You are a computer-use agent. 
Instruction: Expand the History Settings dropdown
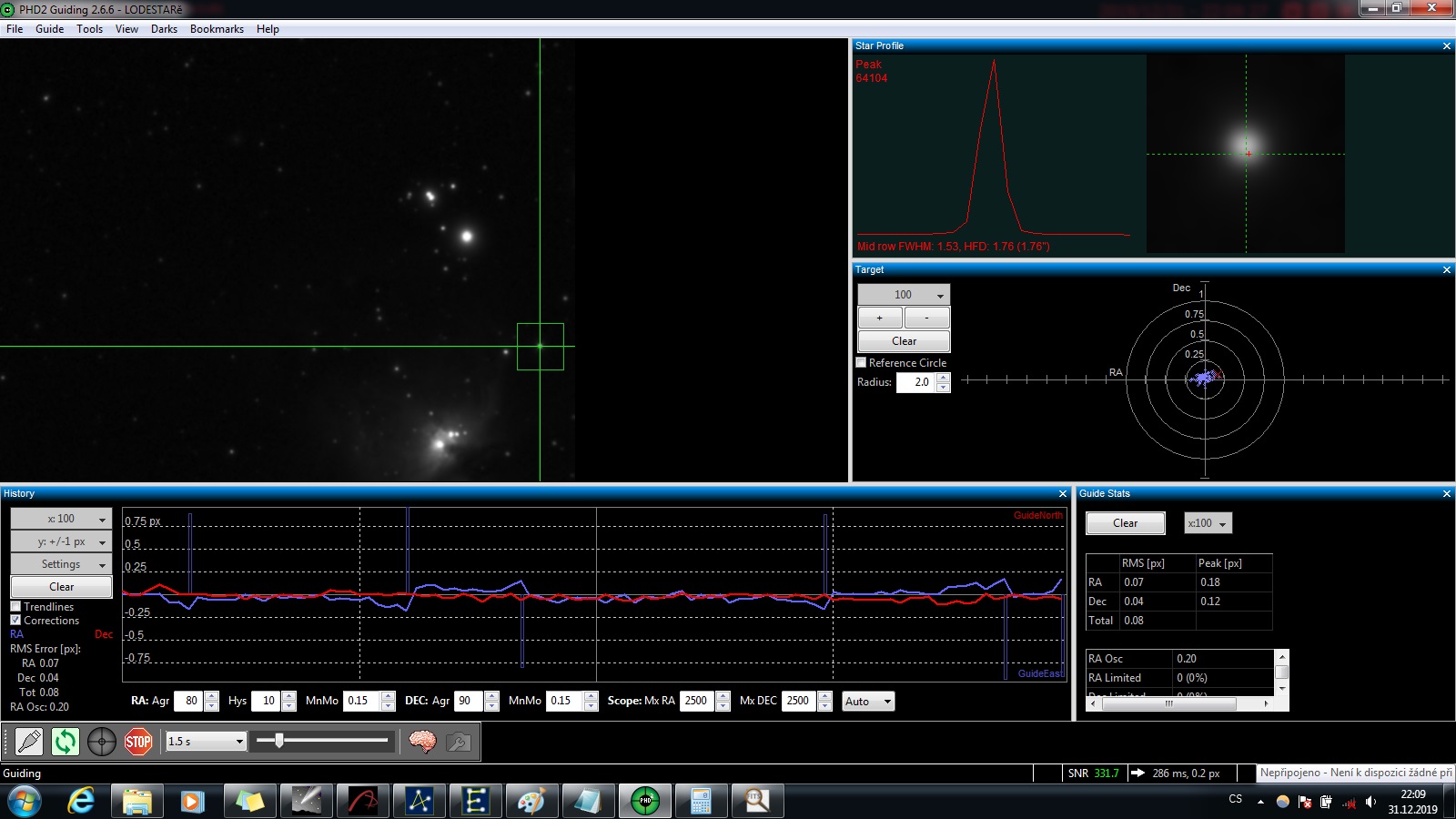point(61,564)
